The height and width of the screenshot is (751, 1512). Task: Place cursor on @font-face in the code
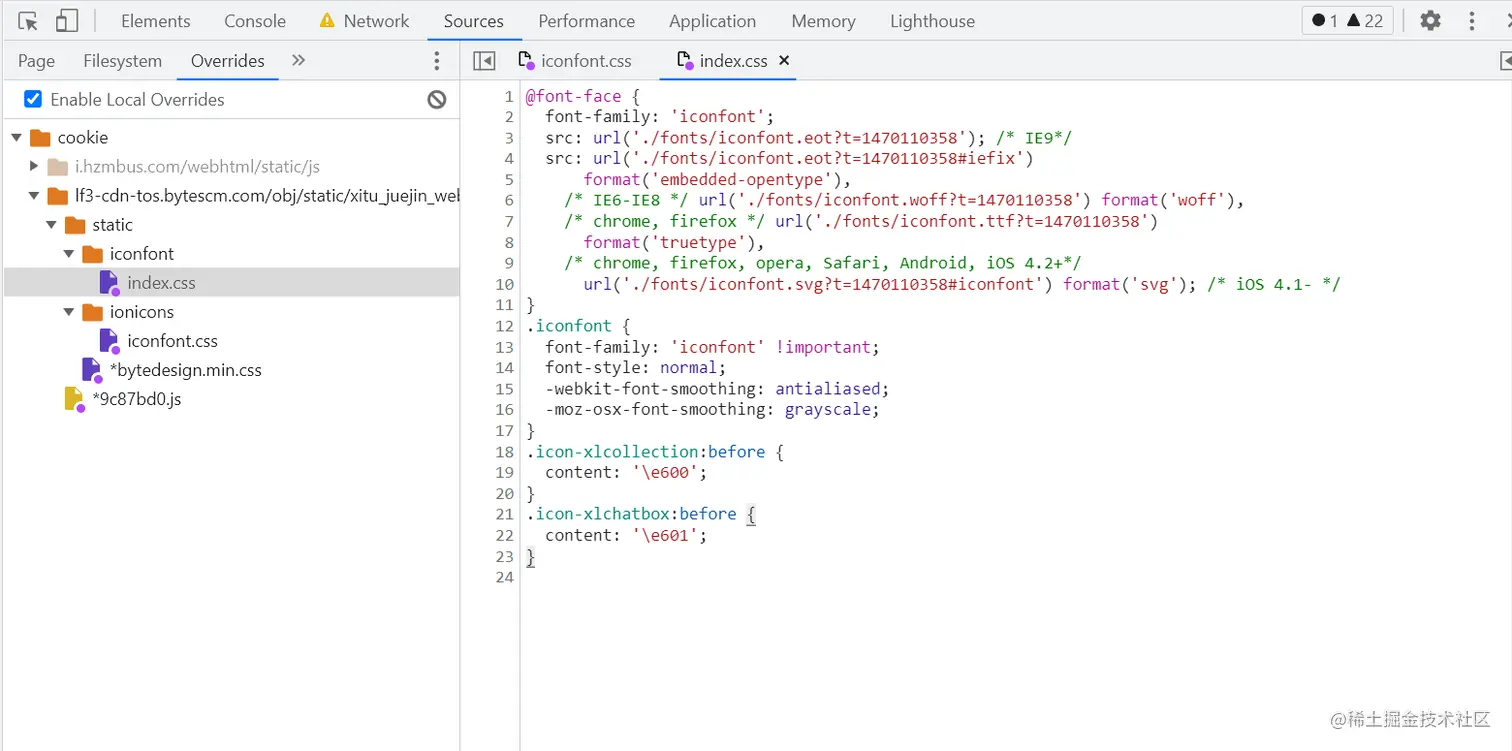pyautogui.click(x=574, y=96)
